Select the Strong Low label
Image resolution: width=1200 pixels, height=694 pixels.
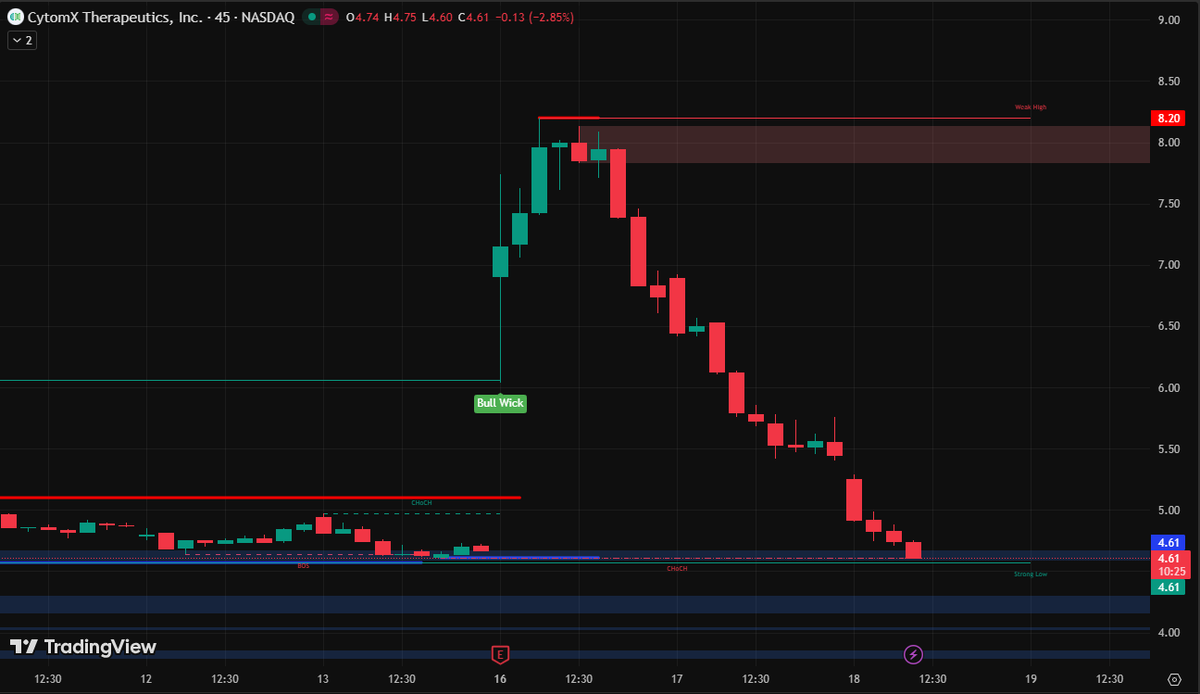pos(1030,574)
